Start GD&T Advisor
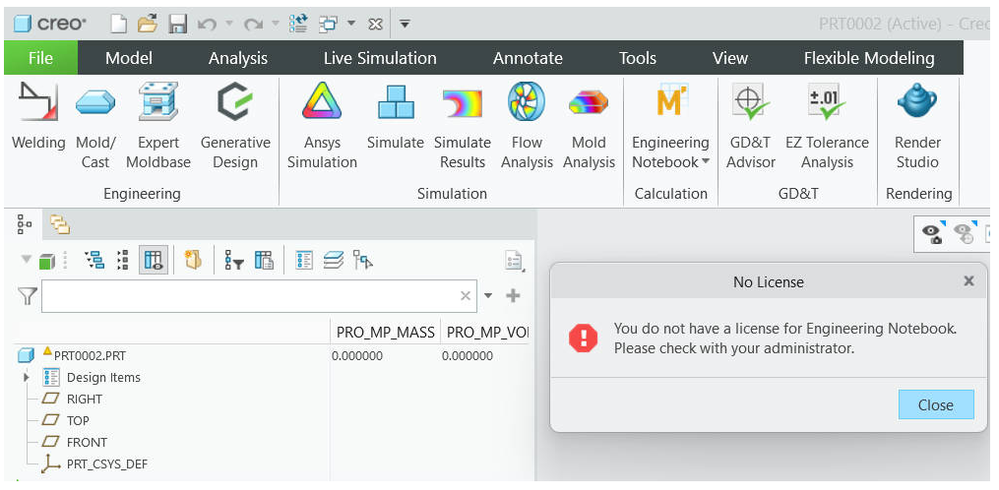 coord(750,125)
